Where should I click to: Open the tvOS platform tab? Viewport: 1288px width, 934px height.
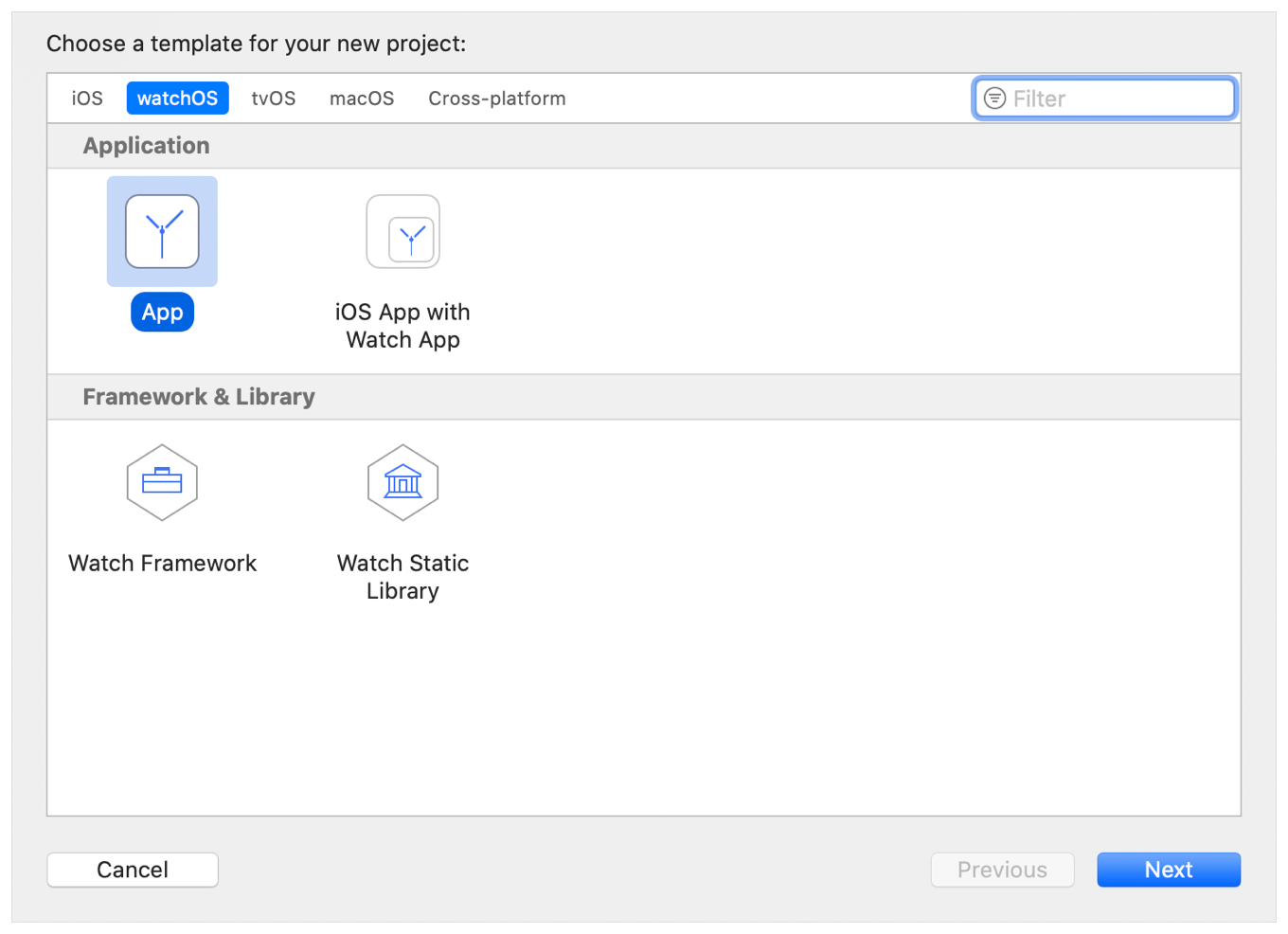pos(273,99)
